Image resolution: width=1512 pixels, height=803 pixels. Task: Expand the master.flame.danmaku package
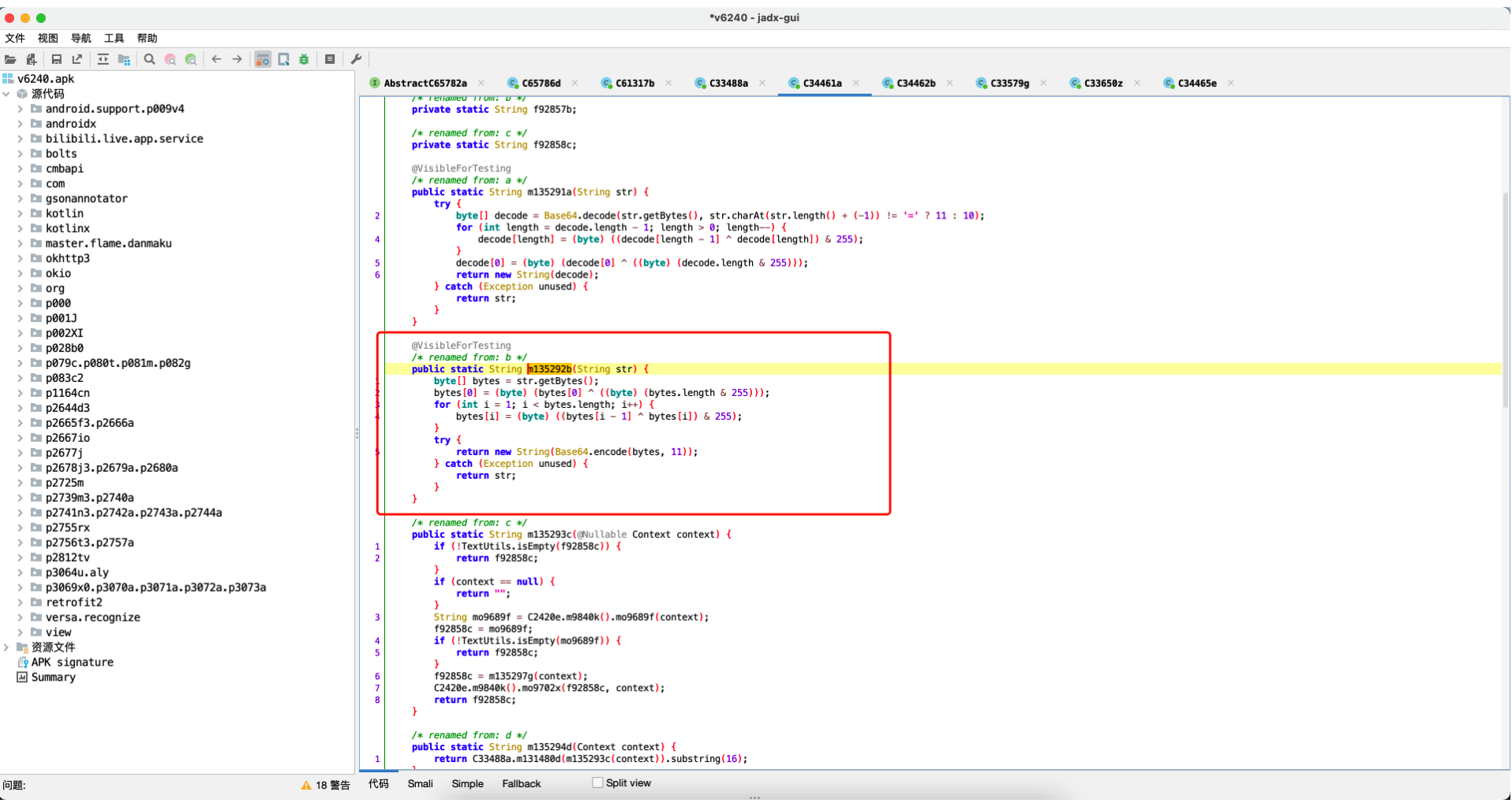(21, 244)
